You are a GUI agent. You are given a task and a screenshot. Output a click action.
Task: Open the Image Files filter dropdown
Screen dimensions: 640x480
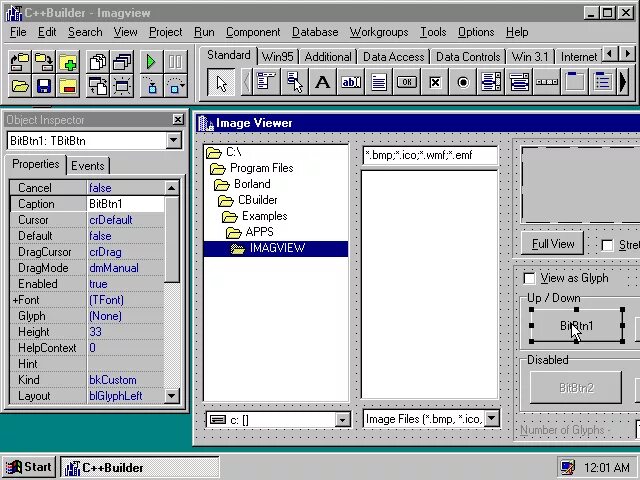click(492, 419)
